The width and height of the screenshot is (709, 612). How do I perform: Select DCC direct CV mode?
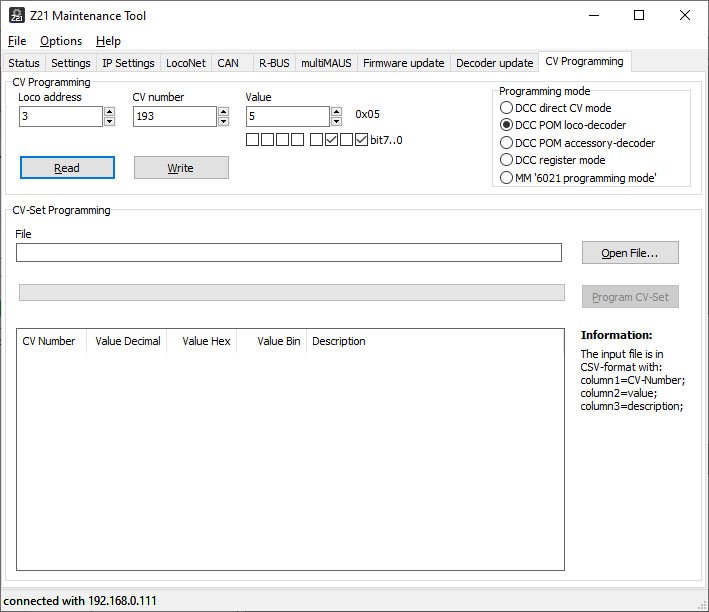[x=556, y=108]
